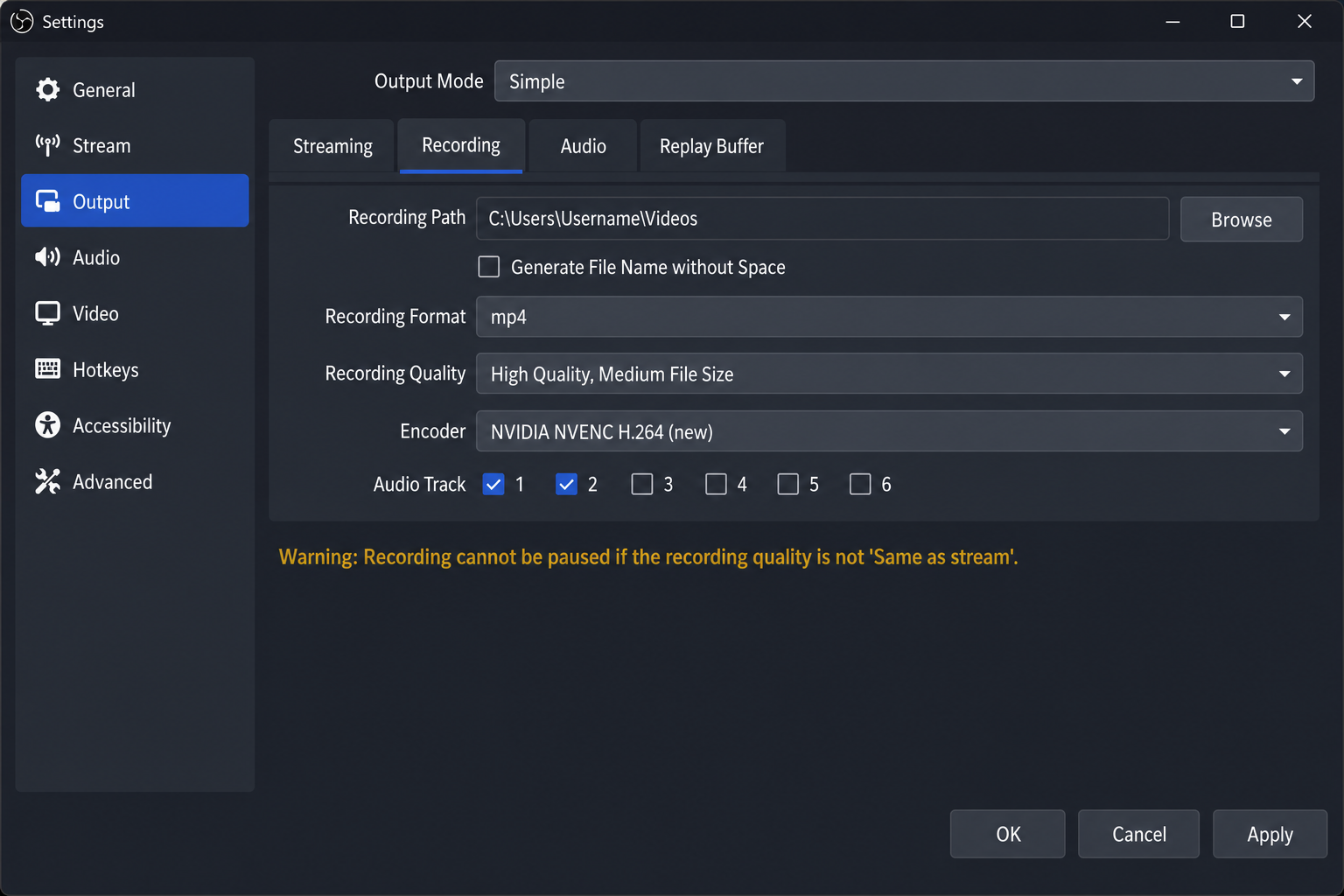This screenshot has height=896, width=1344.
Task: Select the Recording tab
Action: [x=461, y=145]
